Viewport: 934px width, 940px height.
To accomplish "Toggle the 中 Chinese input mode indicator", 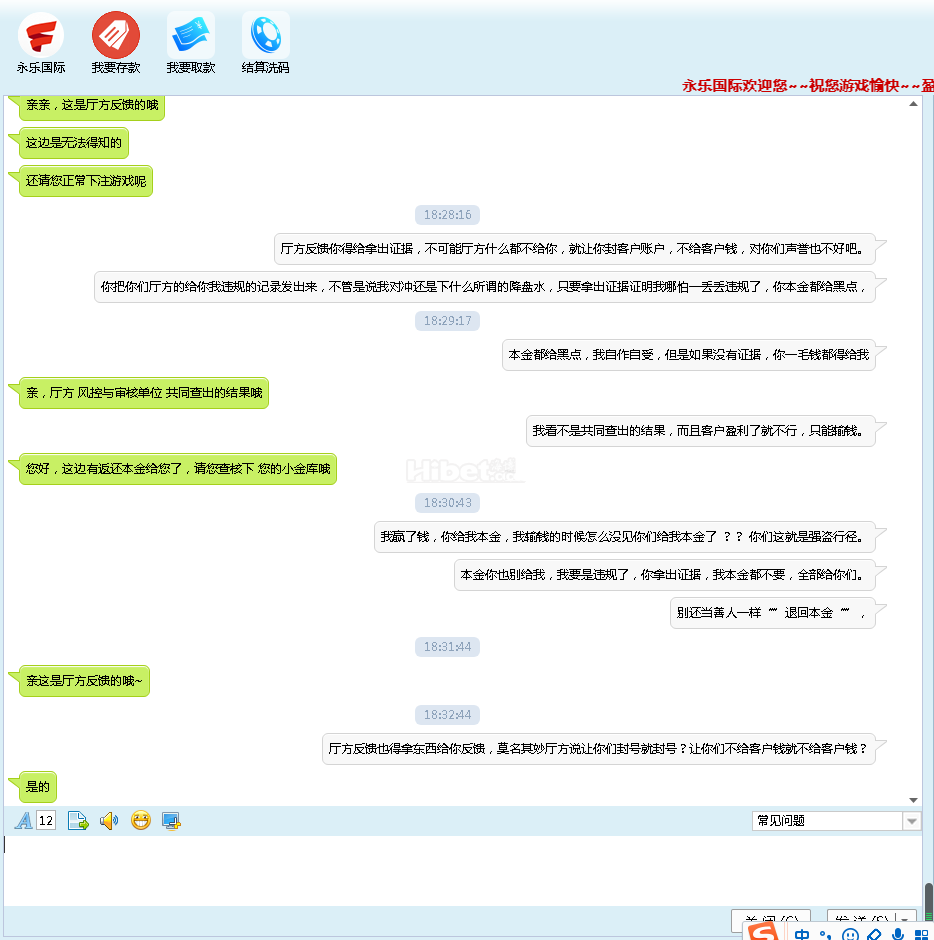I will [x=802, y=935].
